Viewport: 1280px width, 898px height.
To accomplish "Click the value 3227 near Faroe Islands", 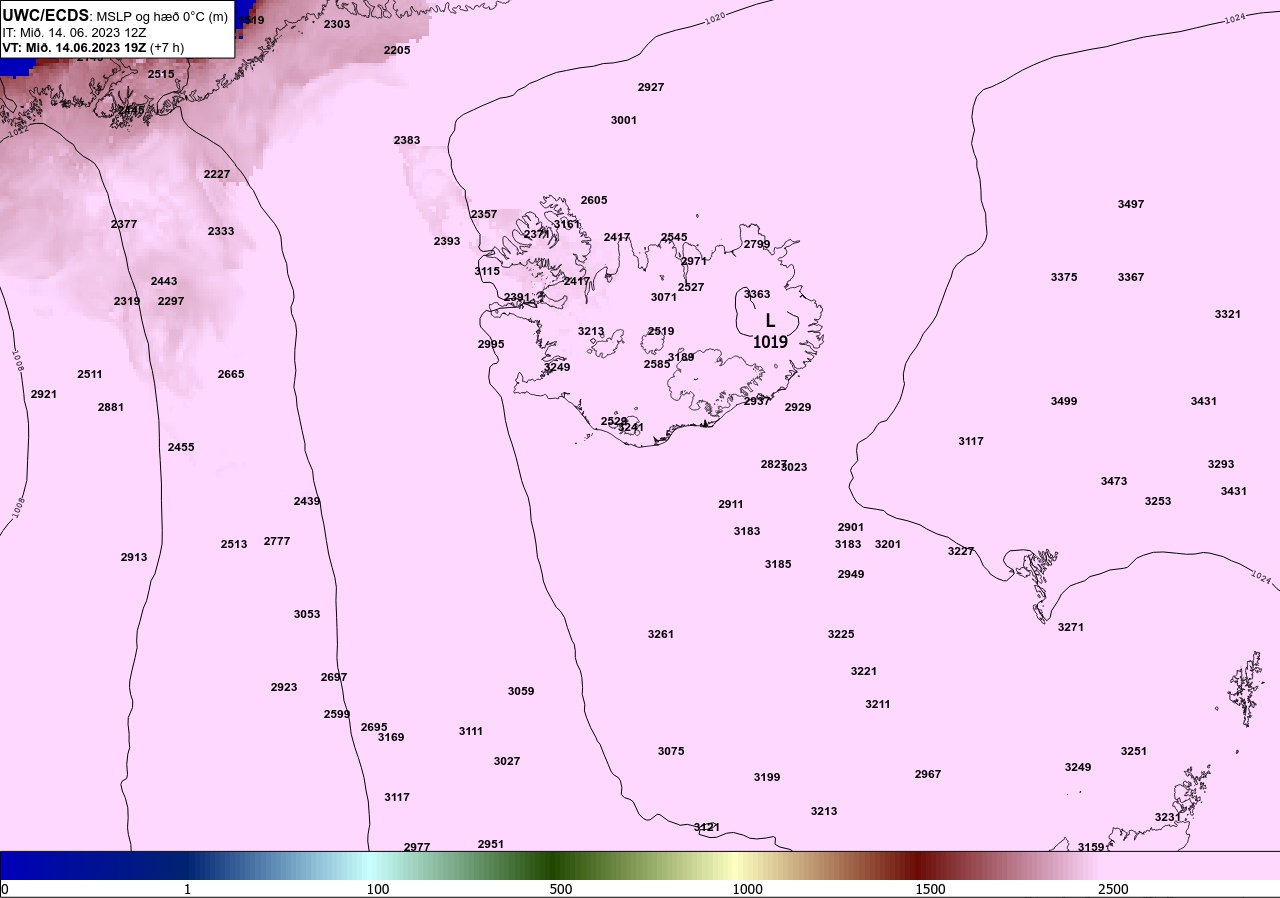I will click(x=961, y=551).
